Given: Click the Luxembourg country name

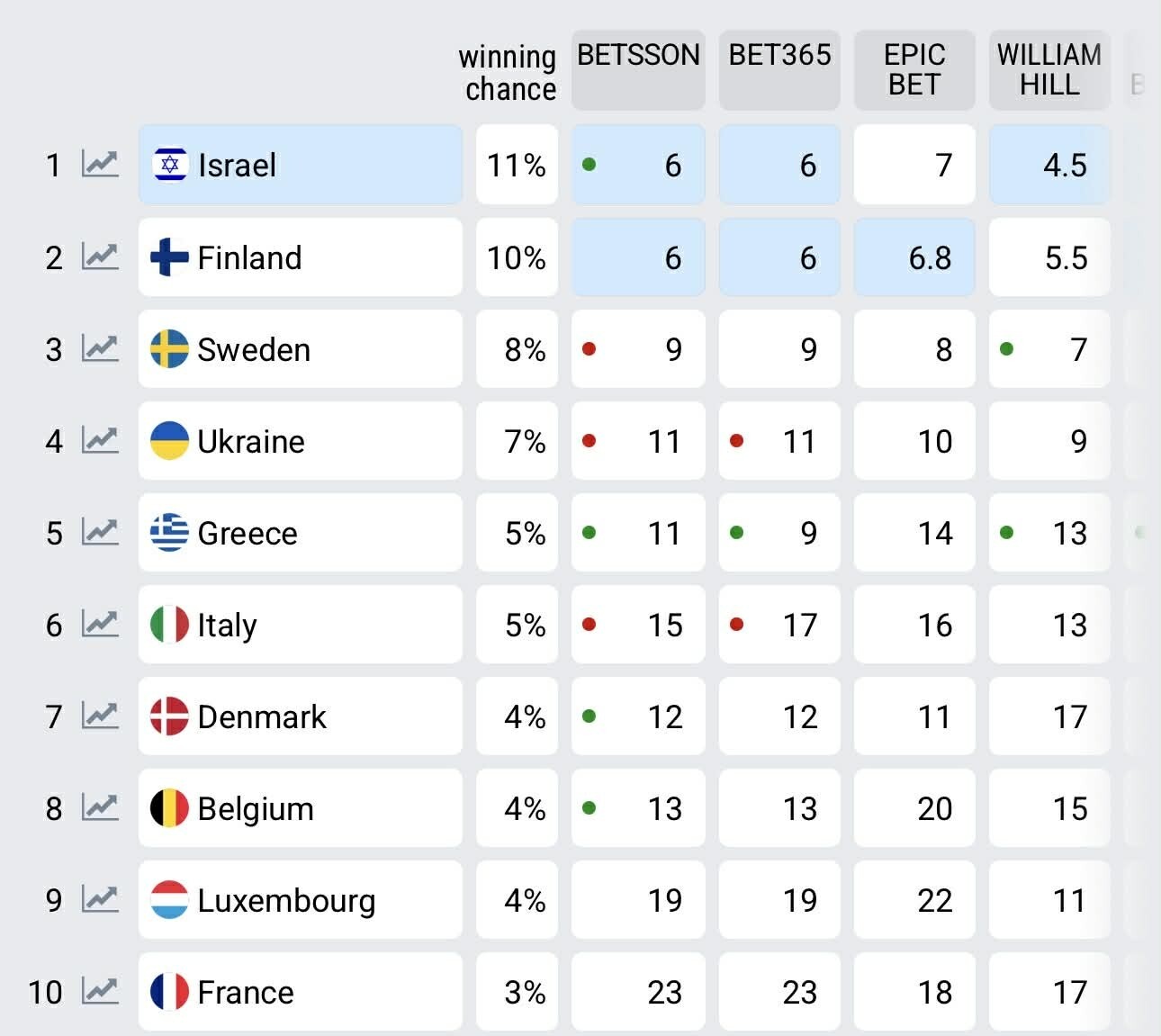Looking at the screenshot, I should (286, 900).
